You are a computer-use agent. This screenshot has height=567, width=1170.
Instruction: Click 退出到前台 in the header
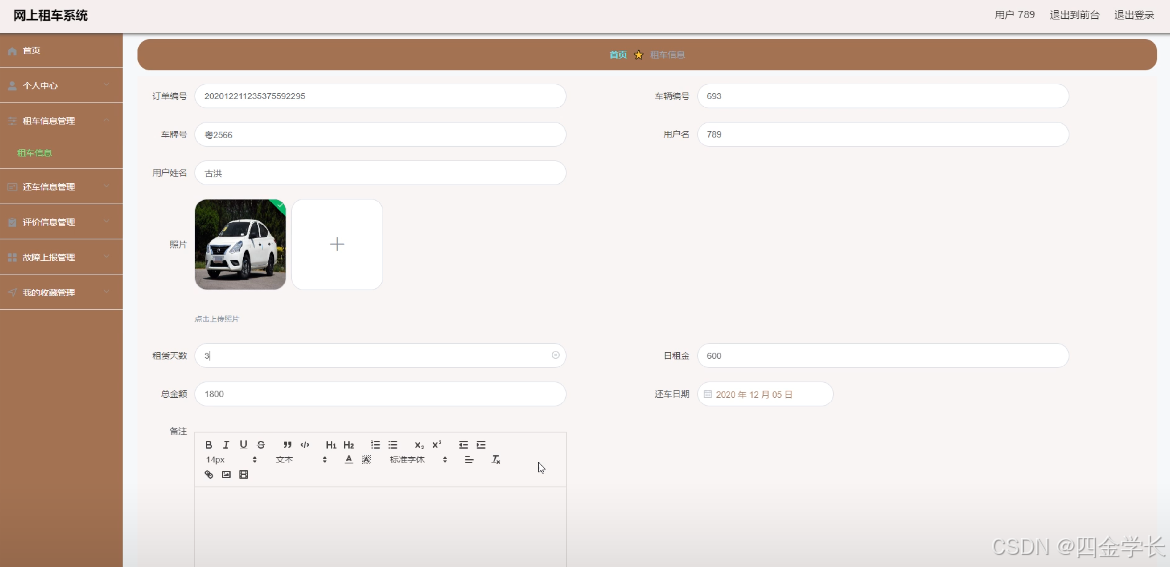point(1074,15)
